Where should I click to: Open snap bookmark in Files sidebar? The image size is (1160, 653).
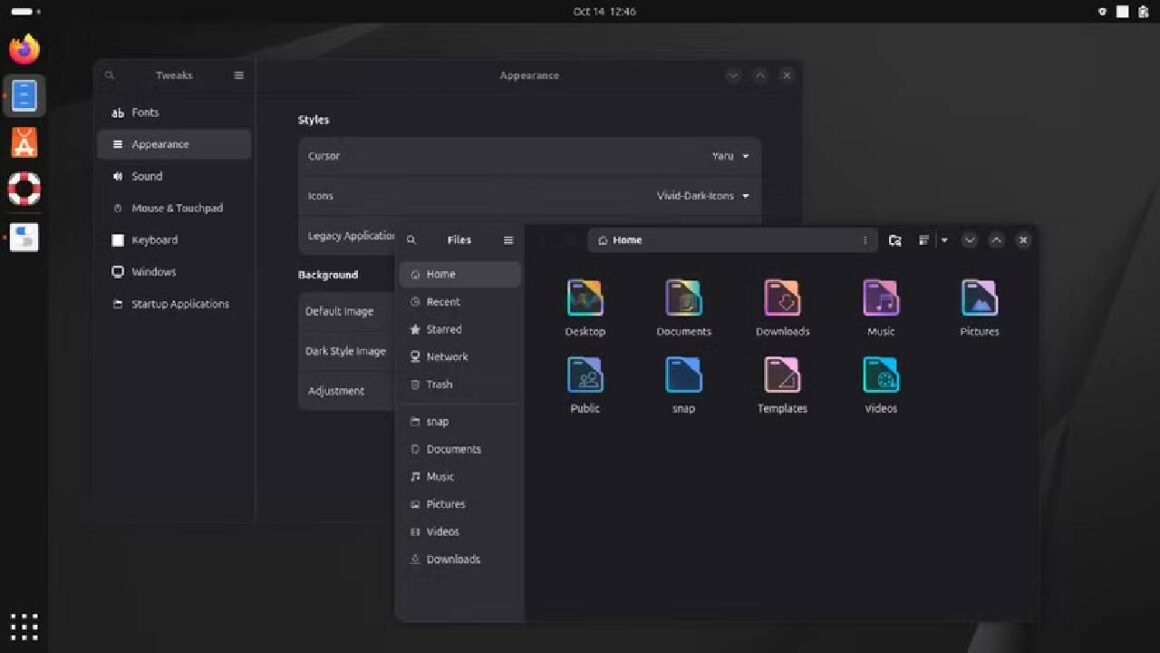click(x=460, y=422)
